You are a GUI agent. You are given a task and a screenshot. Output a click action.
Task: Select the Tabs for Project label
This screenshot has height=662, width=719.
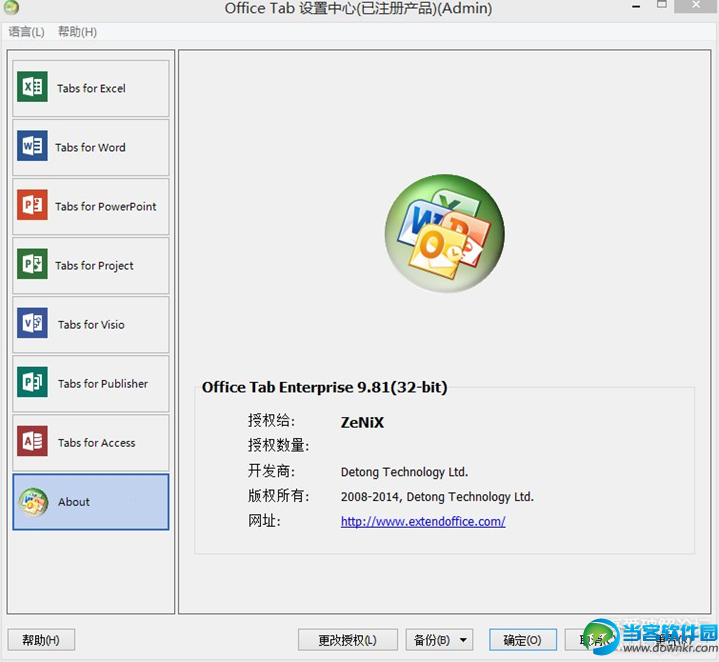pyautogui.click(x=94, y=265)
